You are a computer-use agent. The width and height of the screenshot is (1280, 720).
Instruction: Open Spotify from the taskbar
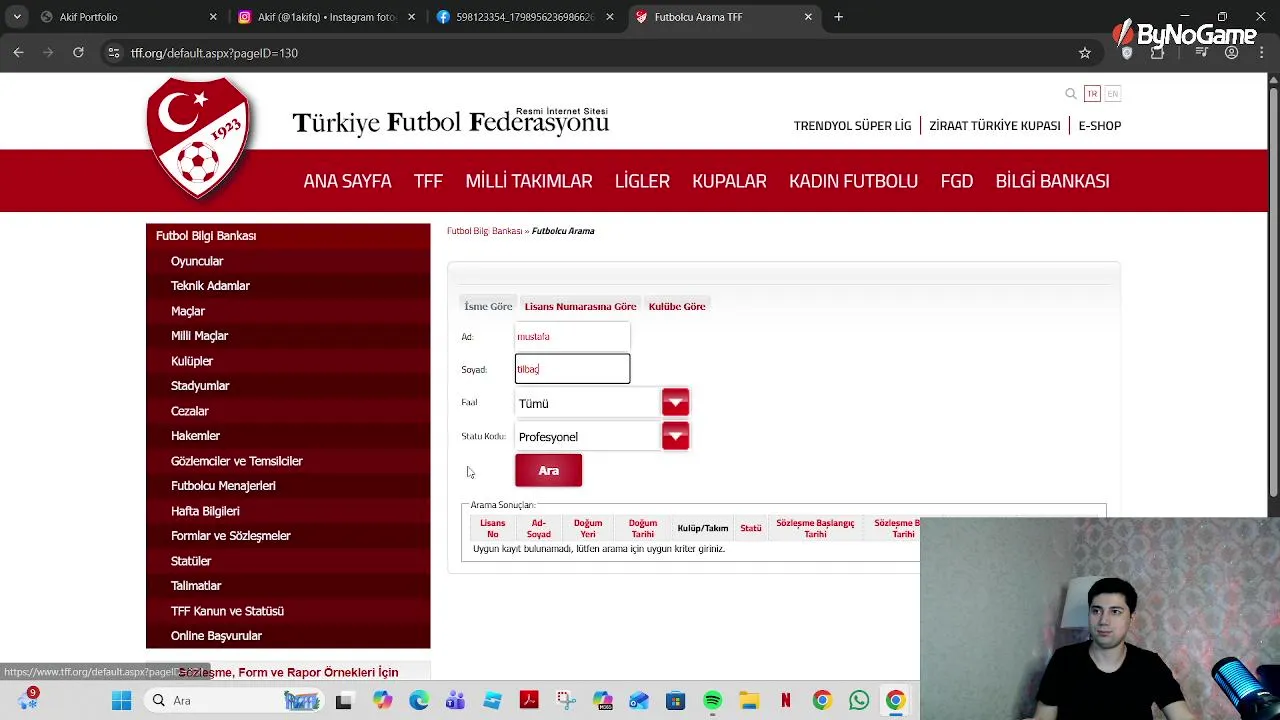click(712, 701)
